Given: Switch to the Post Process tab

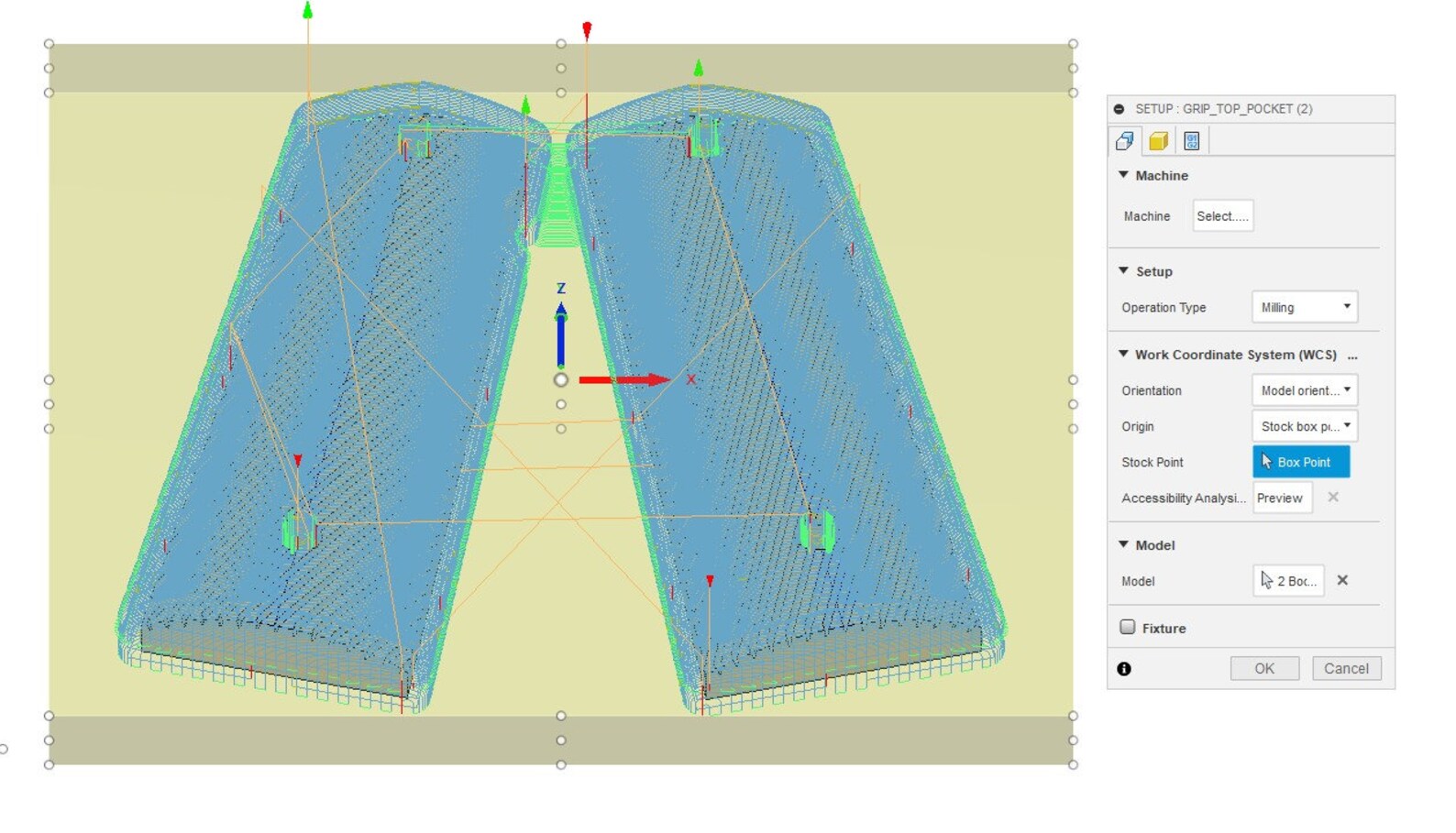Looking at the screenshot, I should pyautogui.click(x=1192, y=140).
